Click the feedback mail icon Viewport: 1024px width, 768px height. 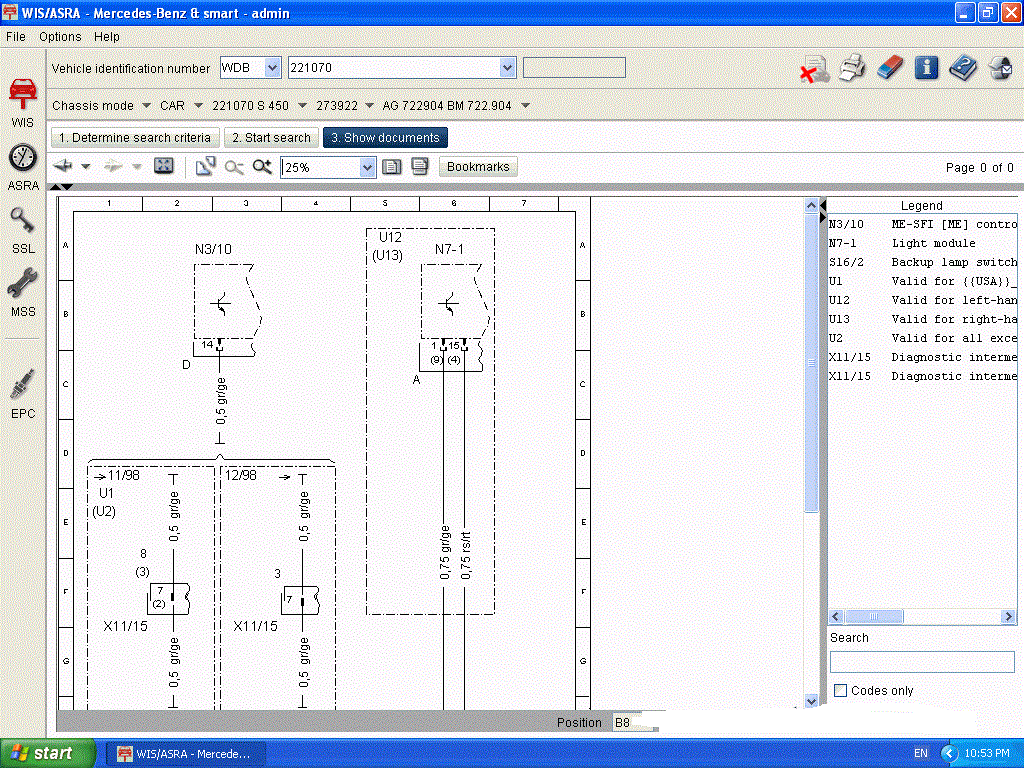pyautogui.click(x=1000, y=68)
